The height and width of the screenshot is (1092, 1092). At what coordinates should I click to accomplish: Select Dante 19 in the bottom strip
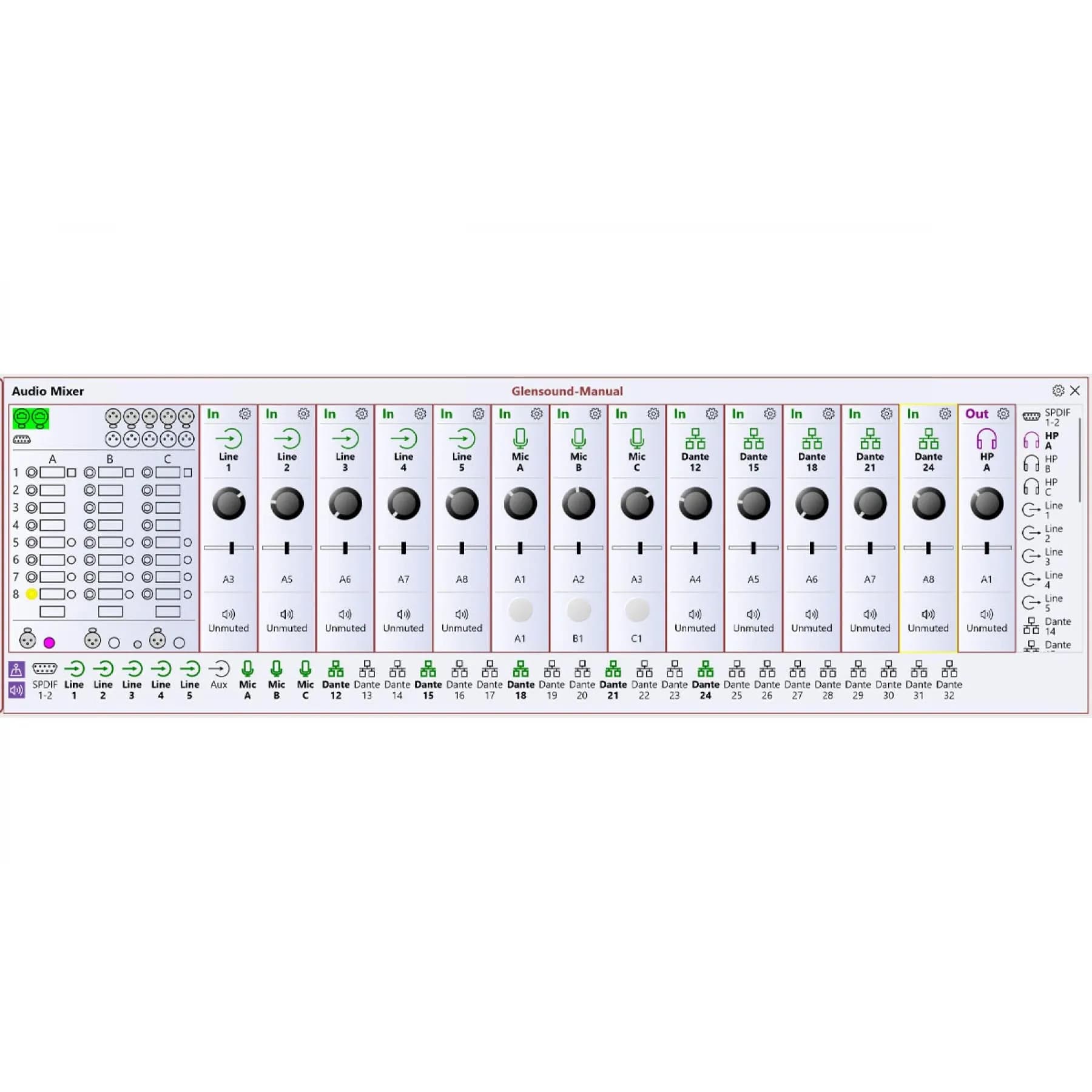click(551, 681)
